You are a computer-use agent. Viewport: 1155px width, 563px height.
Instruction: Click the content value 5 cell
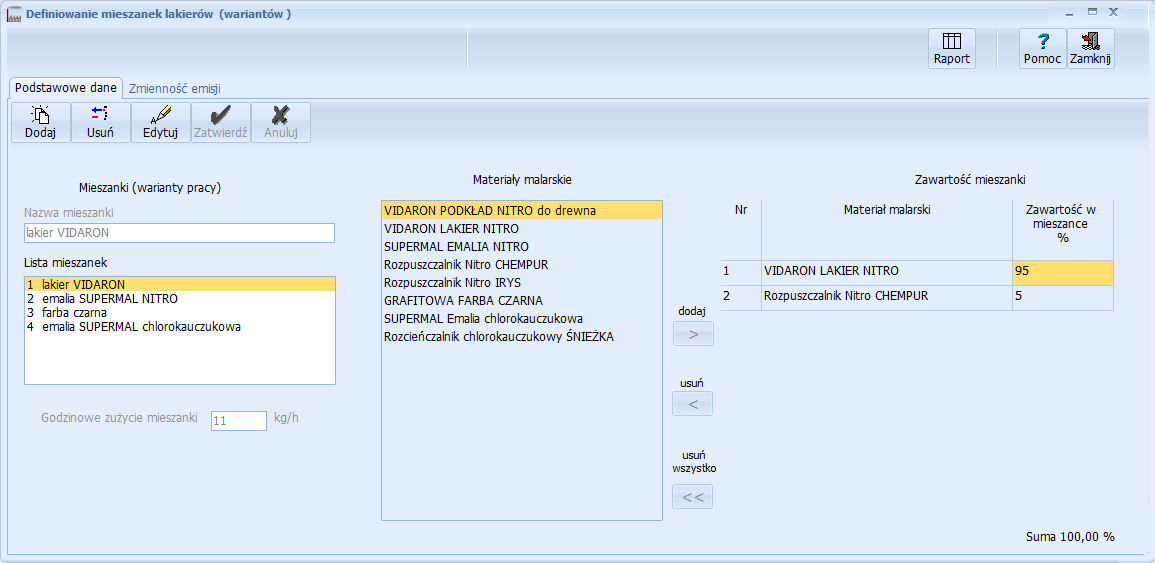[x=1063, y=297]
